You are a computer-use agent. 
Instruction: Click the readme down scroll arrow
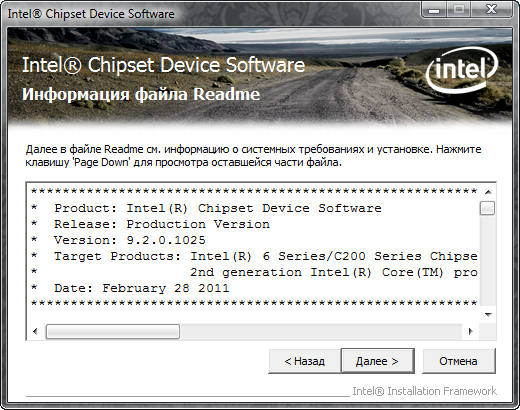pos(488,315)
